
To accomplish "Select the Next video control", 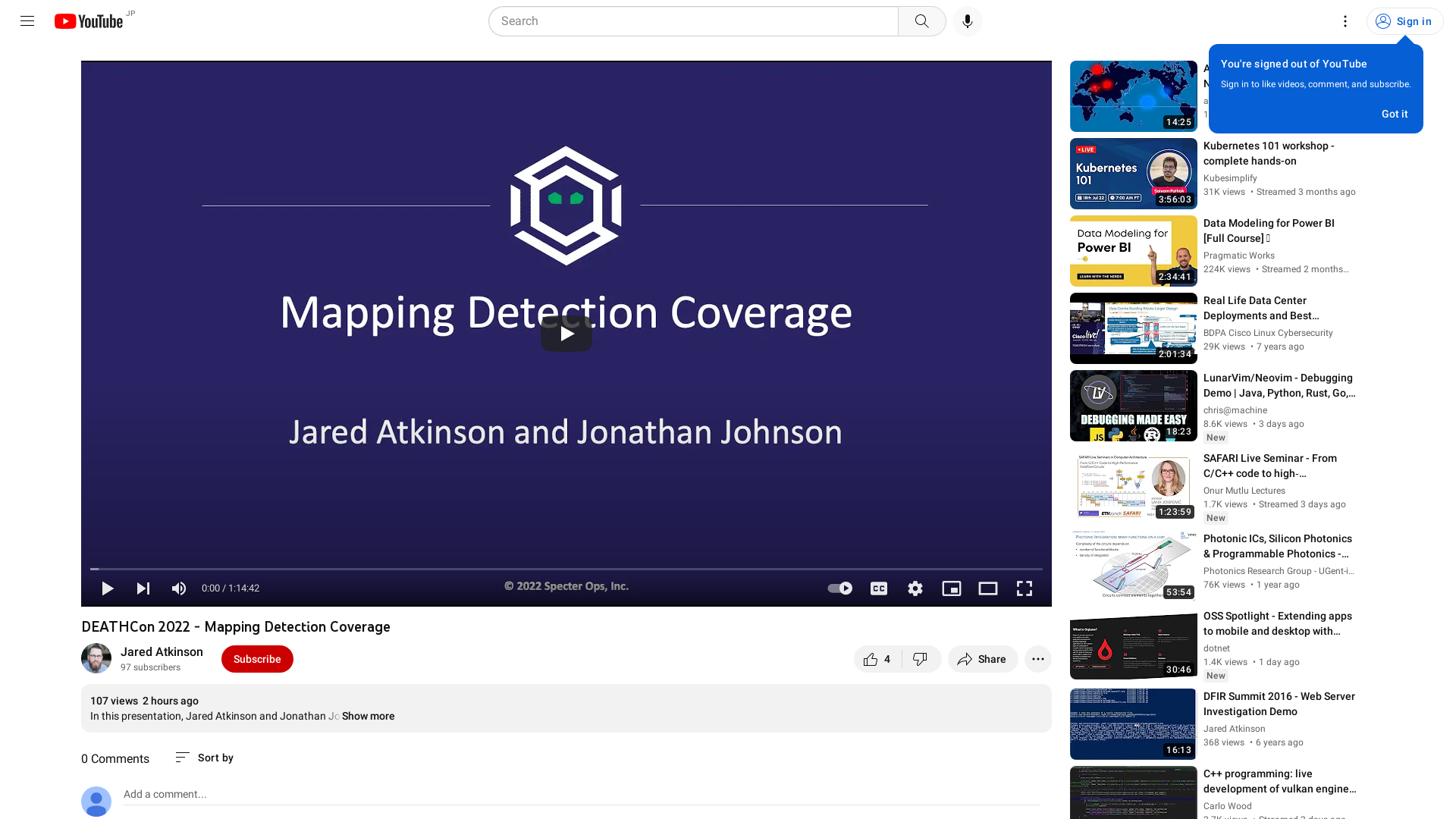I will [x=143, y=588].
